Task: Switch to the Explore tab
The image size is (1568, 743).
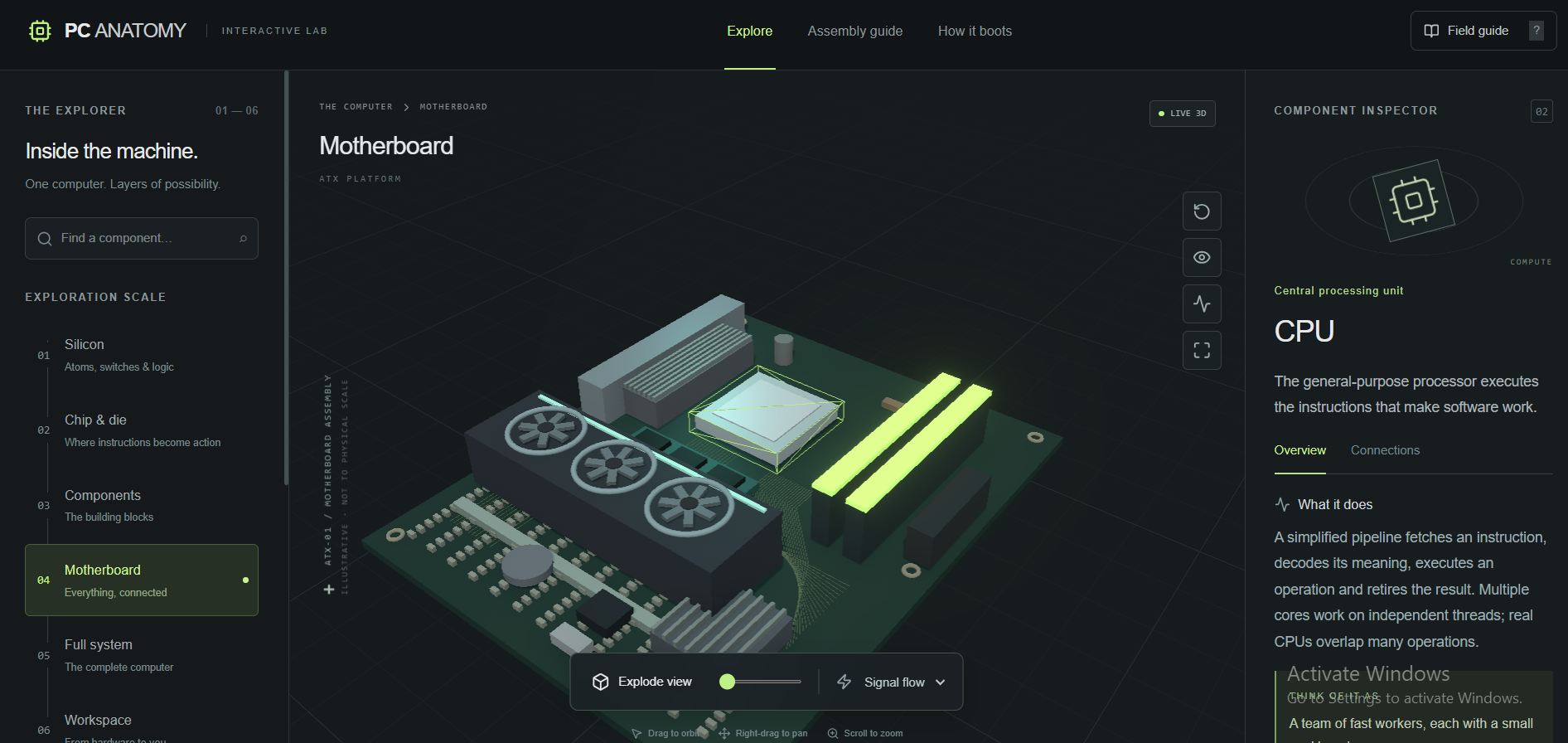Action: [750, 31]
